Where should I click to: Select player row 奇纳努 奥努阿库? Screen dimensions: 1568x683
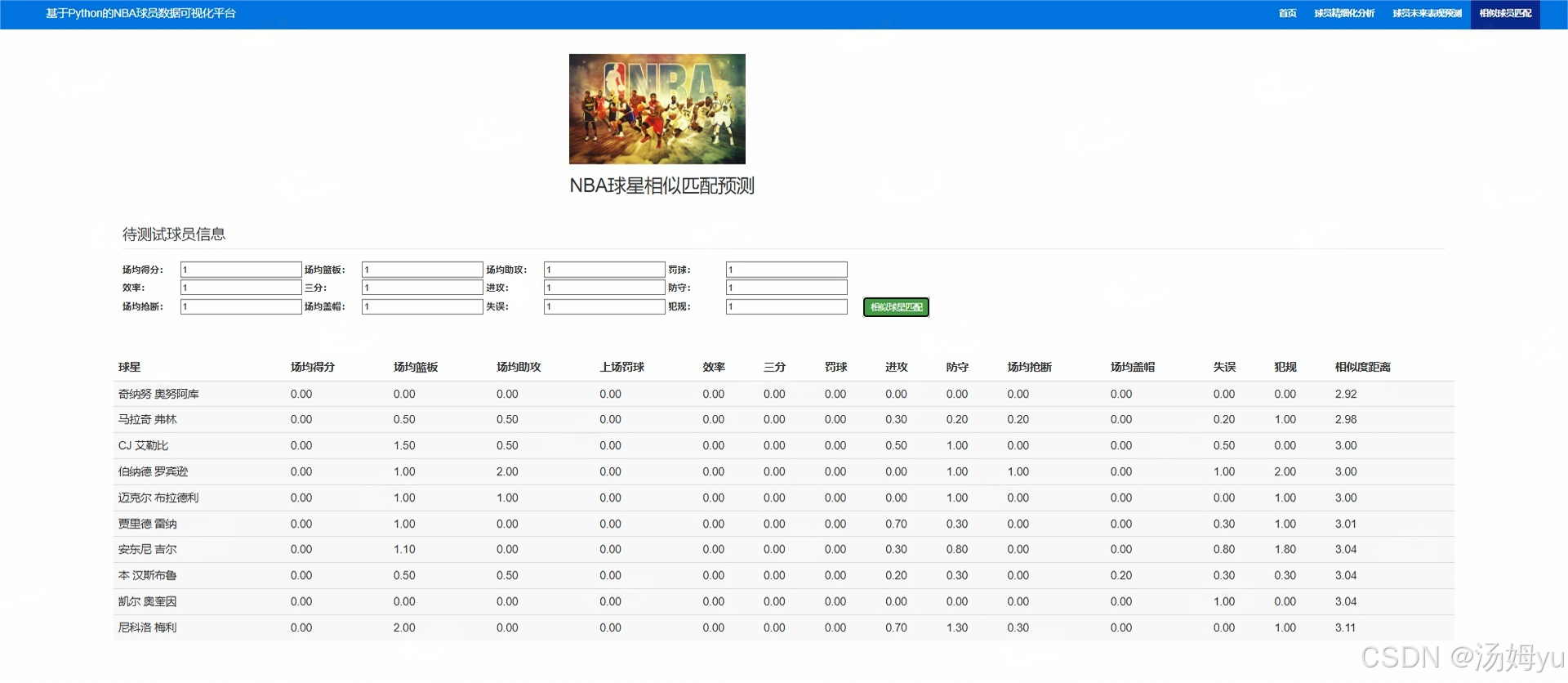tap(784, 394)
